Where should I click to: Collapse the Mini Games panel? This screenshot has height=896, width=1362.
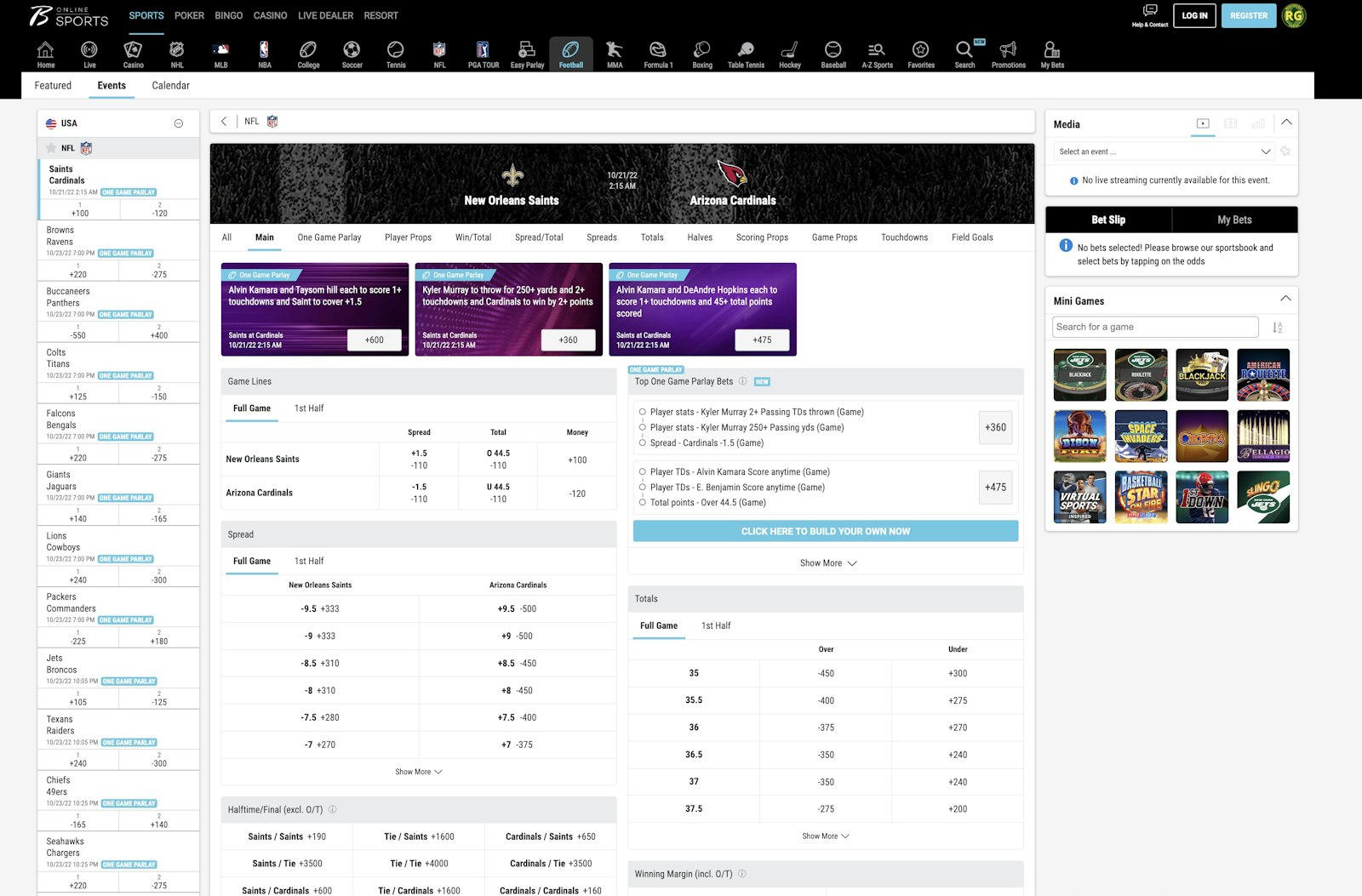coord(1285,299)
